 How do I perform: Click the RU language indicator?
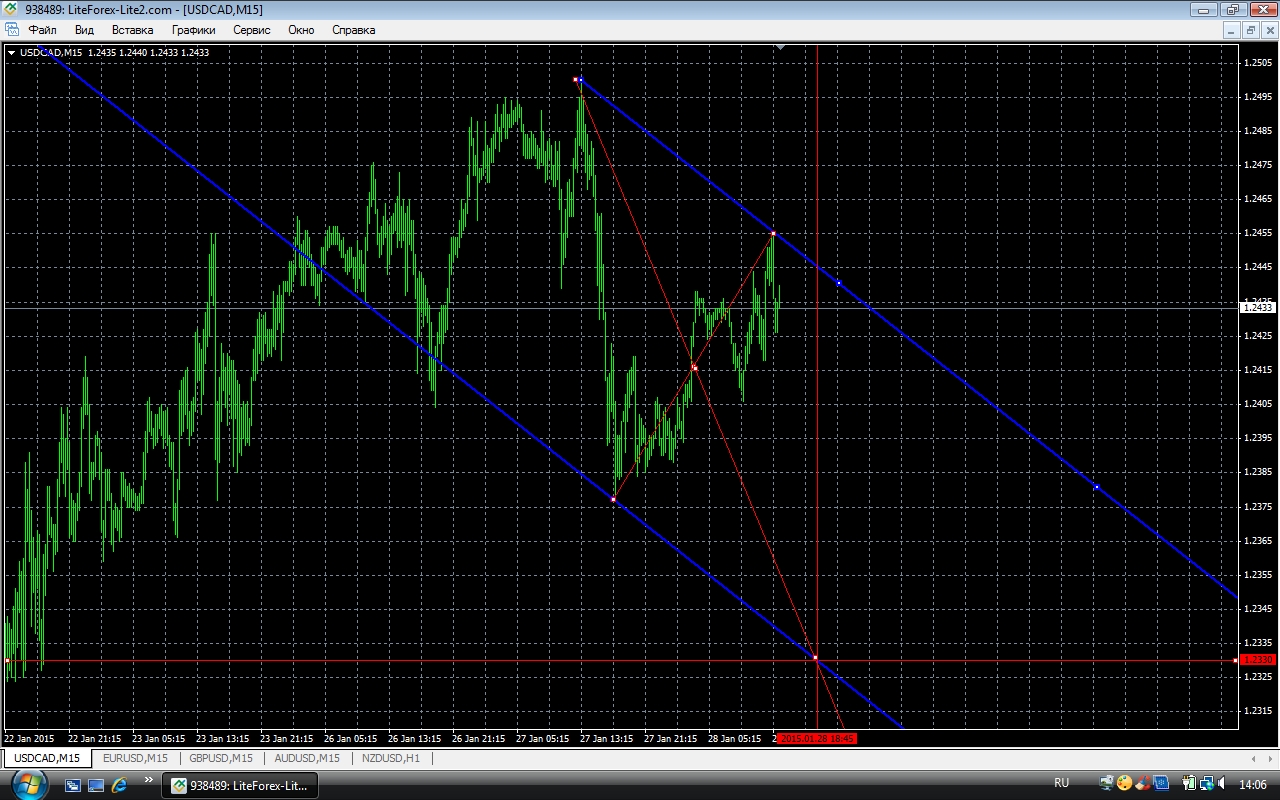point(1061,783)
